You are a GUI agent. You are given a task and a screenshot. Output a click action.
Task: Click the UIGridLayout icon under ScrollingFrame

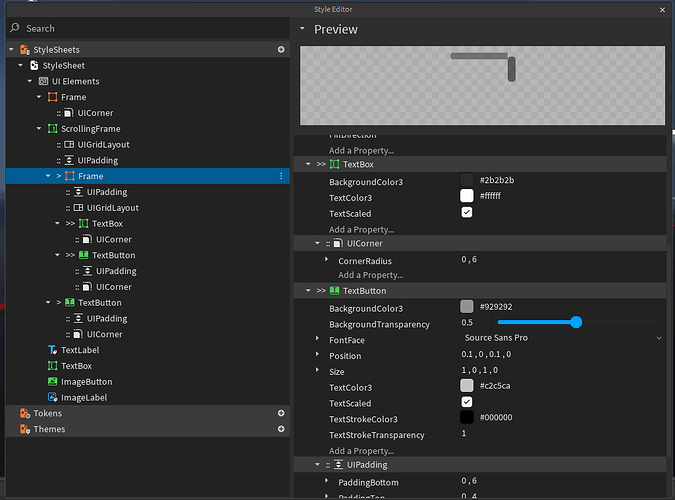tap(69, 145)
